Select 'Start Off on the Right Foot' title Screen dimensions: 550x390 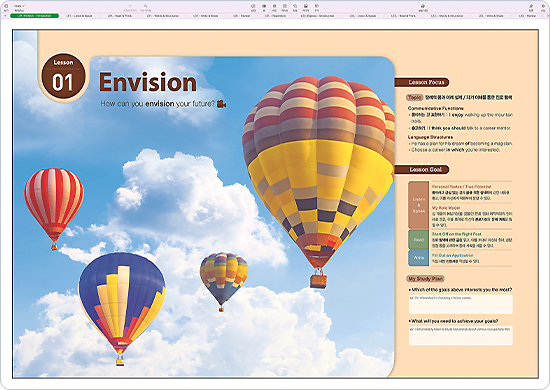point(457,234)
